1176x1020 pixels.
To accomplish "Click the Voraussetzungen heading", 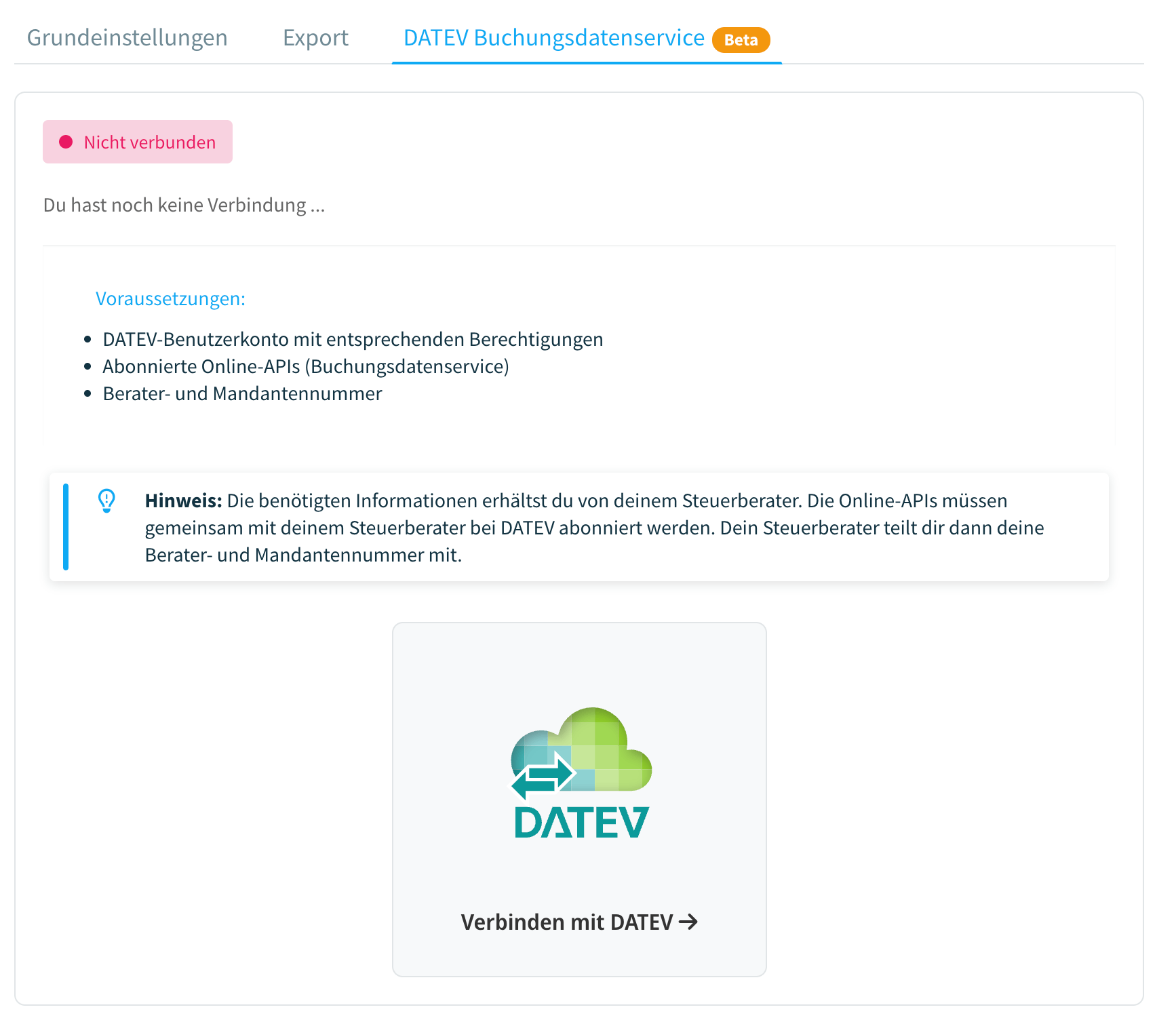I will point(170,298).
